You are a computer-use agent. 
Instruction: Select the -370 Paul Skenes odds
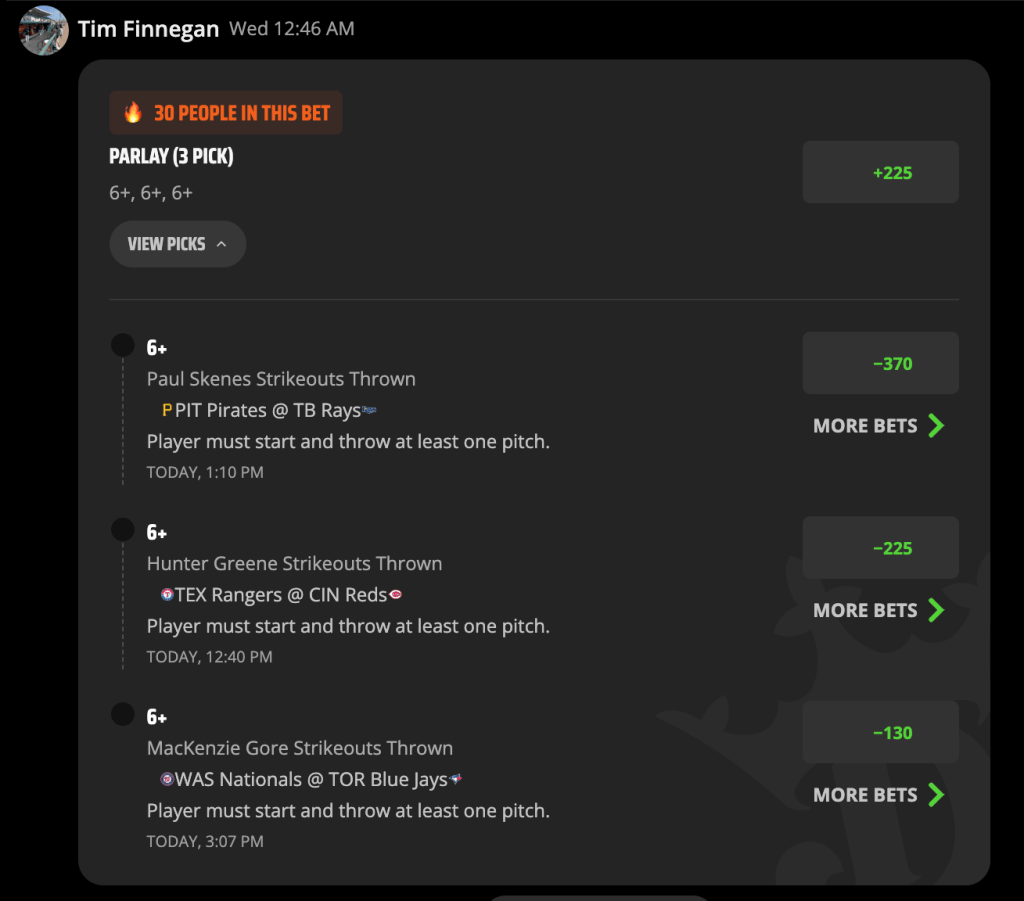[880, 363]
